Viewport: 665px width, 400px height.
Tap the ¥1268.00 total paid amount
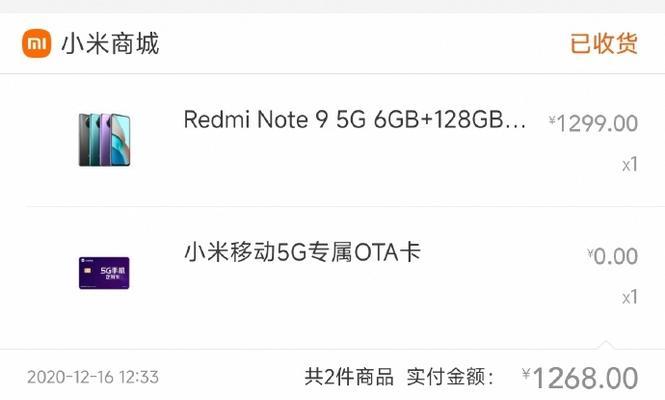click(x=580, y=378)
